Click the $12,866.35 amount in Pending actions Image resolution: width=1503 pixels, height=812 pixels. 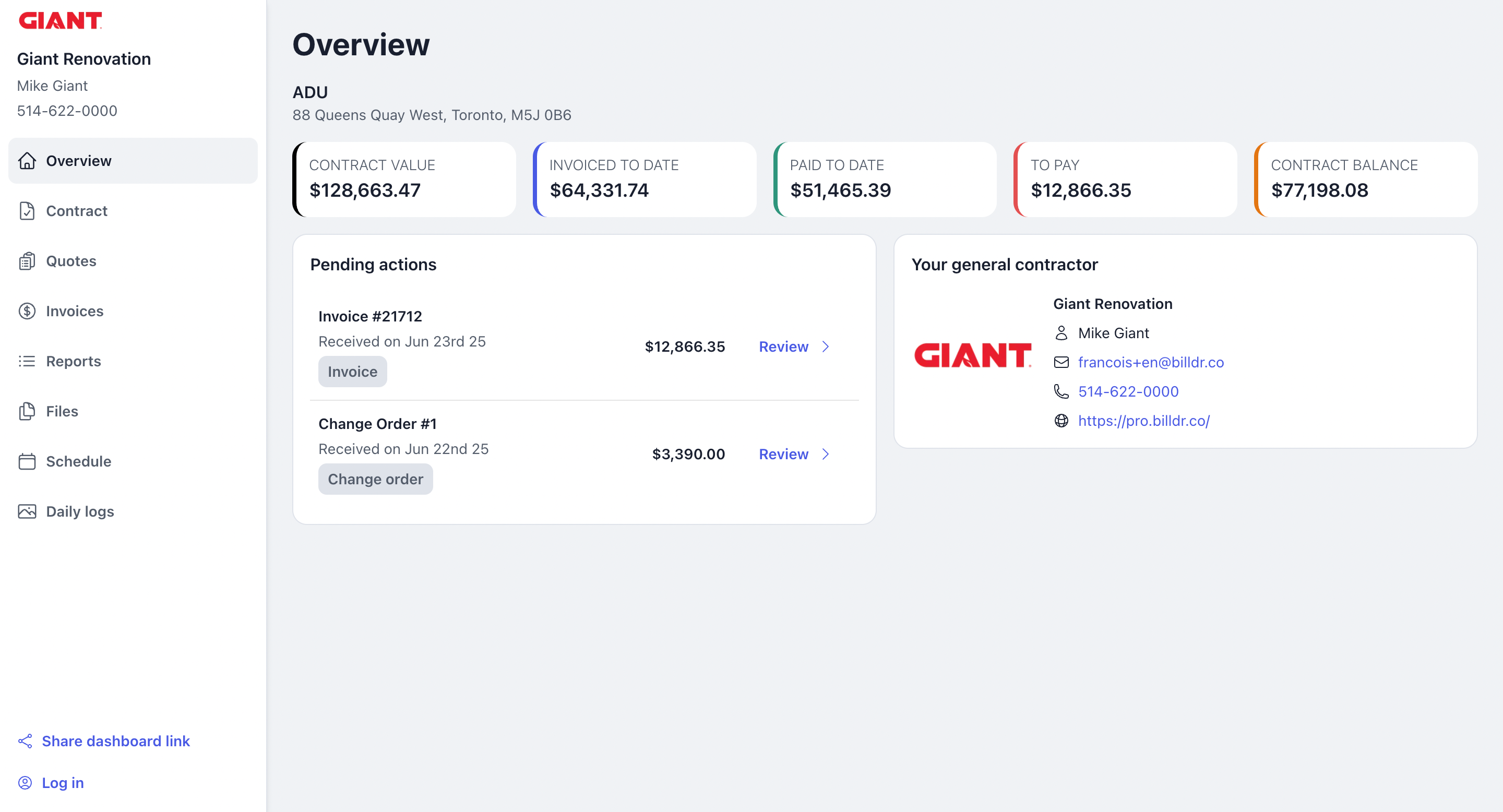click(x=684, y=347)
